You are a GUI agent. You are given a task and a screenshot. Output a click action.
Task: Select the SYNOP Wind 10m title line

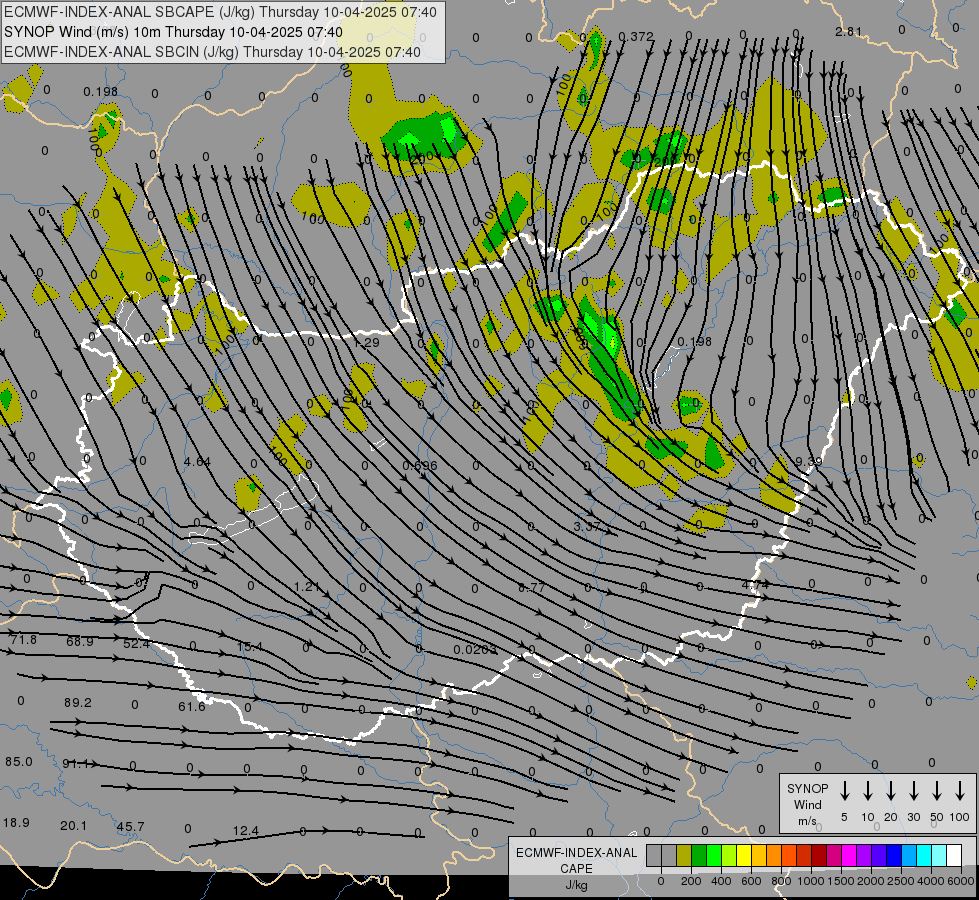tap(173, 32)
